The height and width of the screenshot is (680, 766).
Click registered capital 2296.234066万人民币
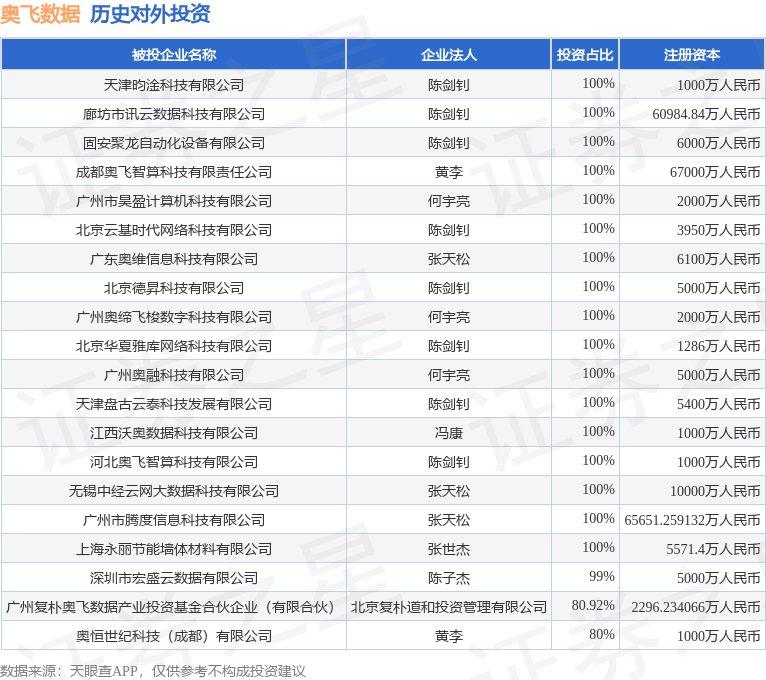pos(696,607)
